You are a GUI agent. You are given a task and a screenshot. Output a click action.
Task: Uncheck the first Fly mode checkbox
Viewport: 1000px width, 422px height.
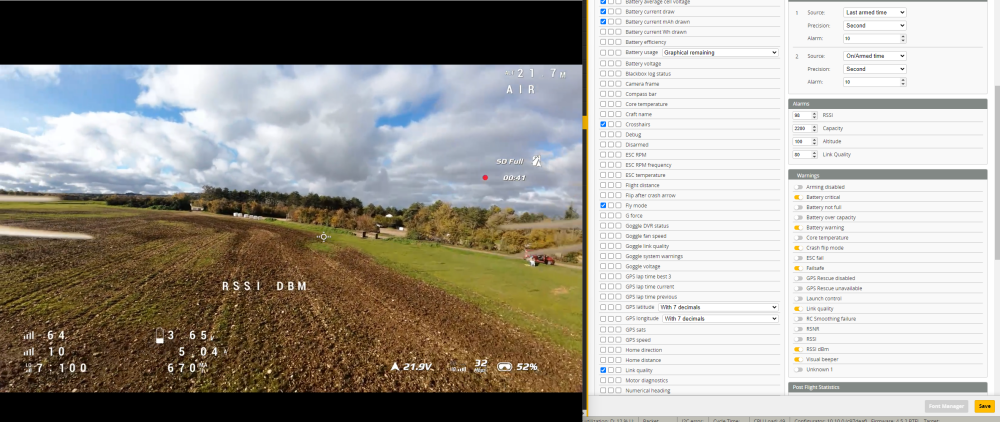pos(603,205)
